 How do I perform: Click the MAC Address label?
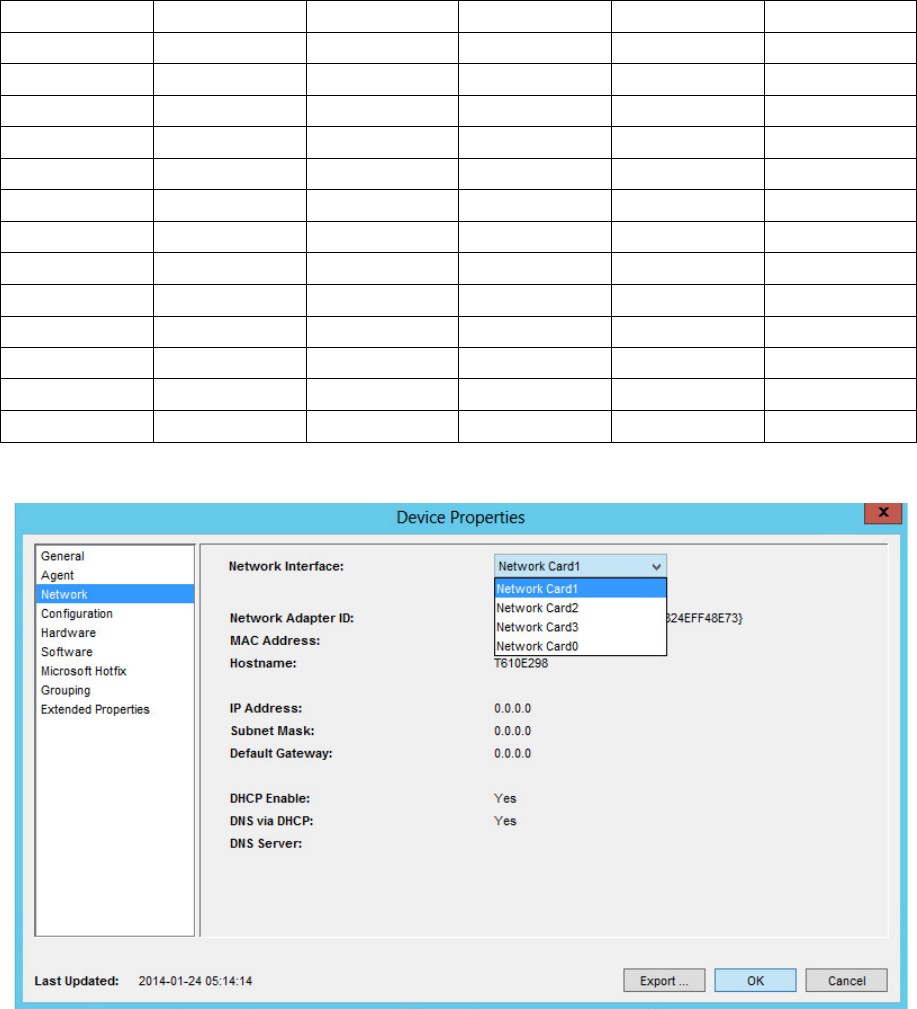point(275,641)
